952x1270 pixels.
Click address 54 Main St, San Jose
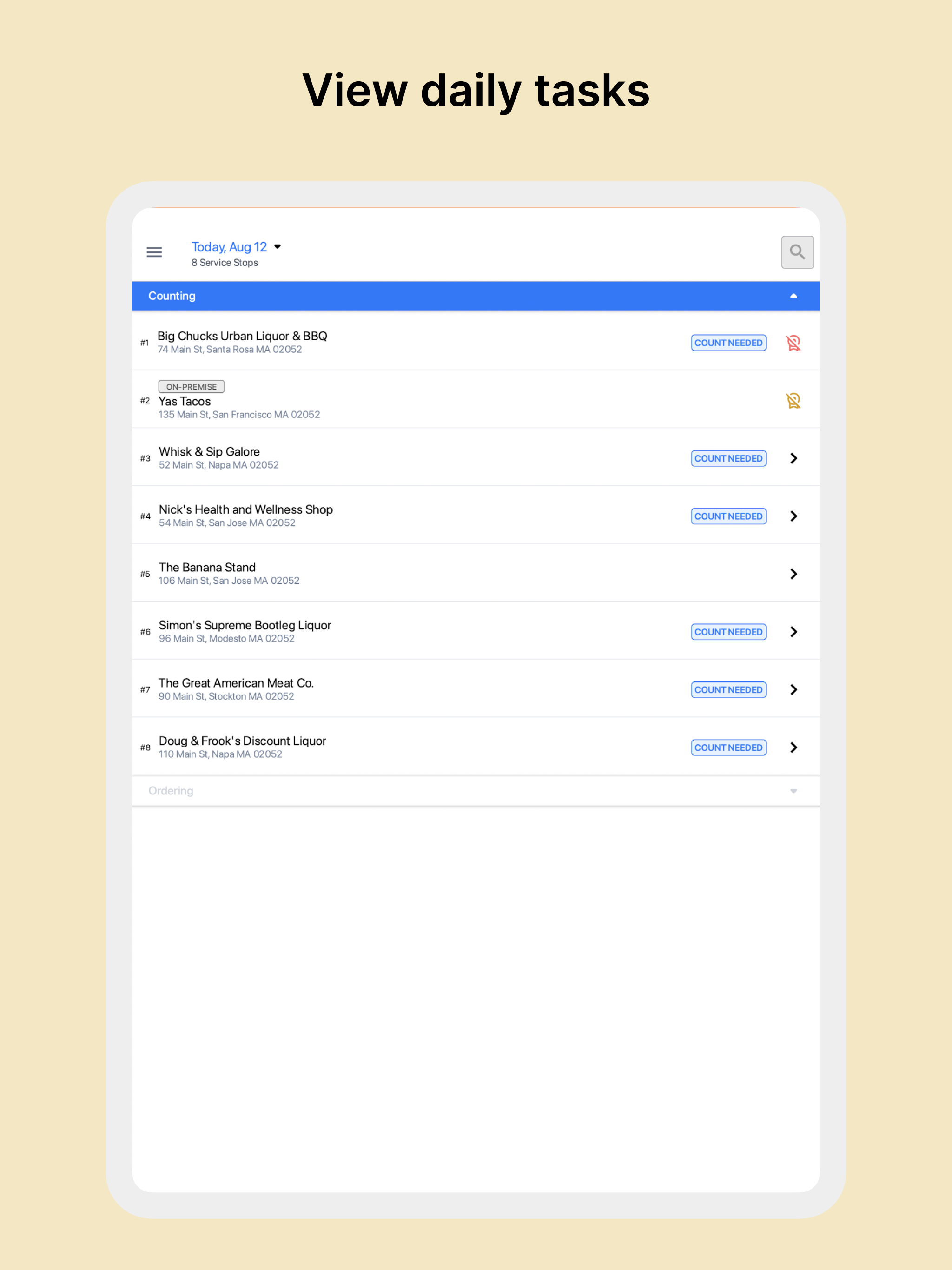pyautogui.click(x=227, y=523)
